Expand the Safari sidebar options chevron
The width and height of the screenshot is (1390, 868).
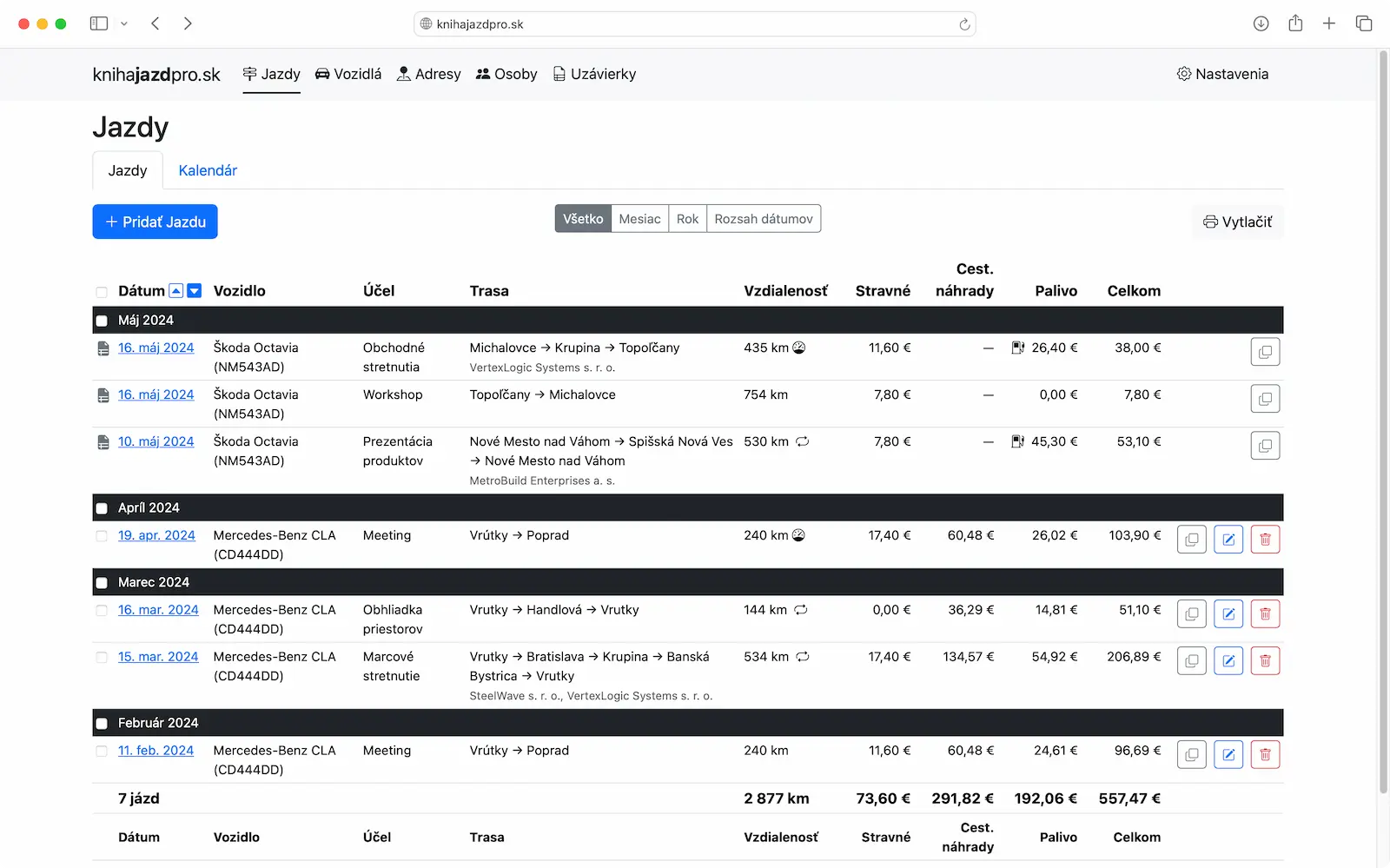pos(124,23)
